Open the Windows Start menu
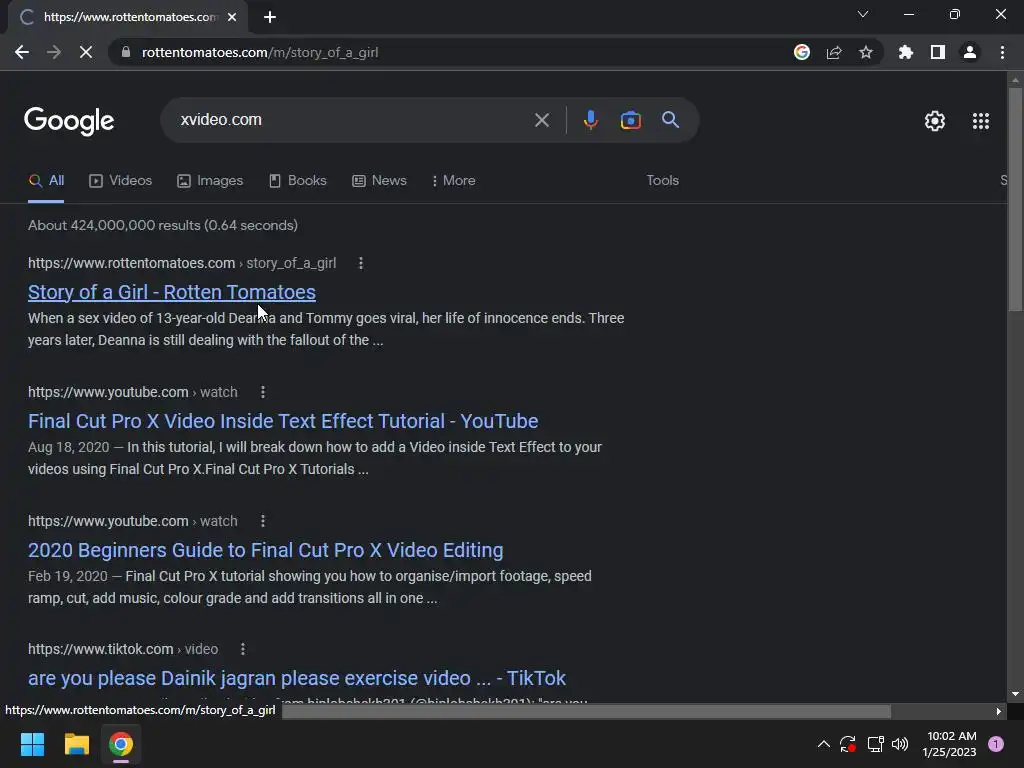Image resolution: width=1024 pixels, height=768 pixels. click(32, 744)
